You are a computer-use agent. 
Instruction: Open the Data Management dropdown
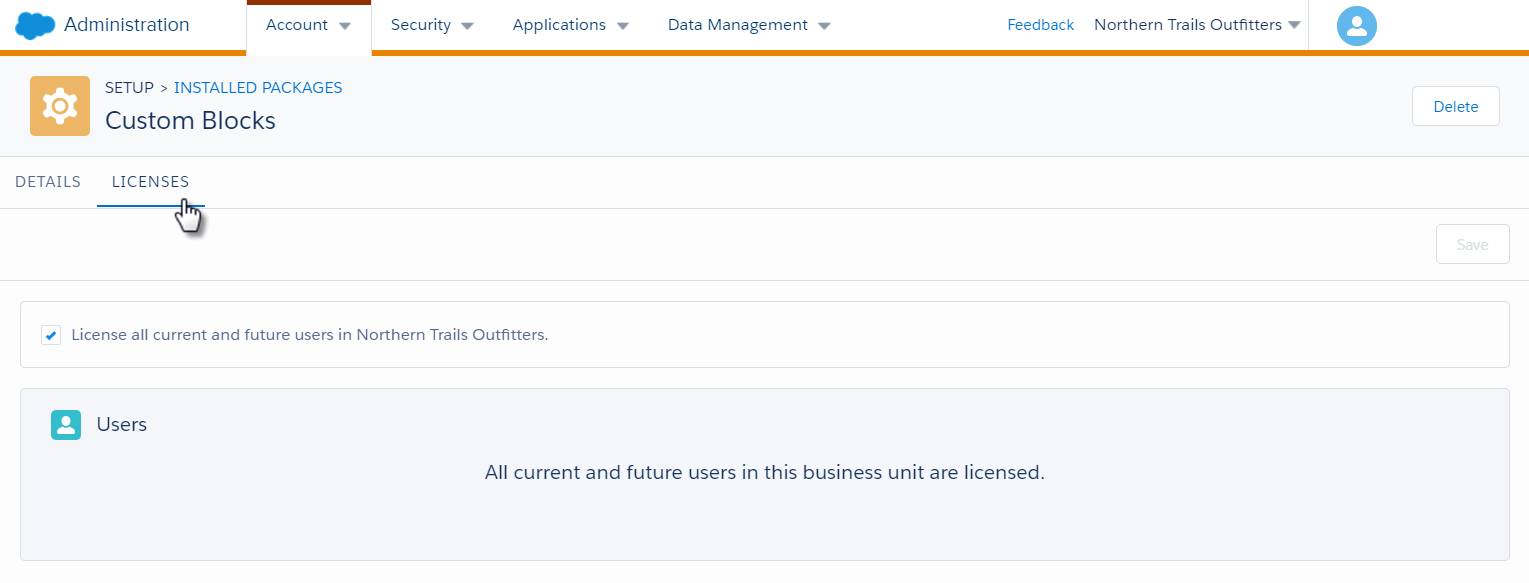click(x=749, y=25)
